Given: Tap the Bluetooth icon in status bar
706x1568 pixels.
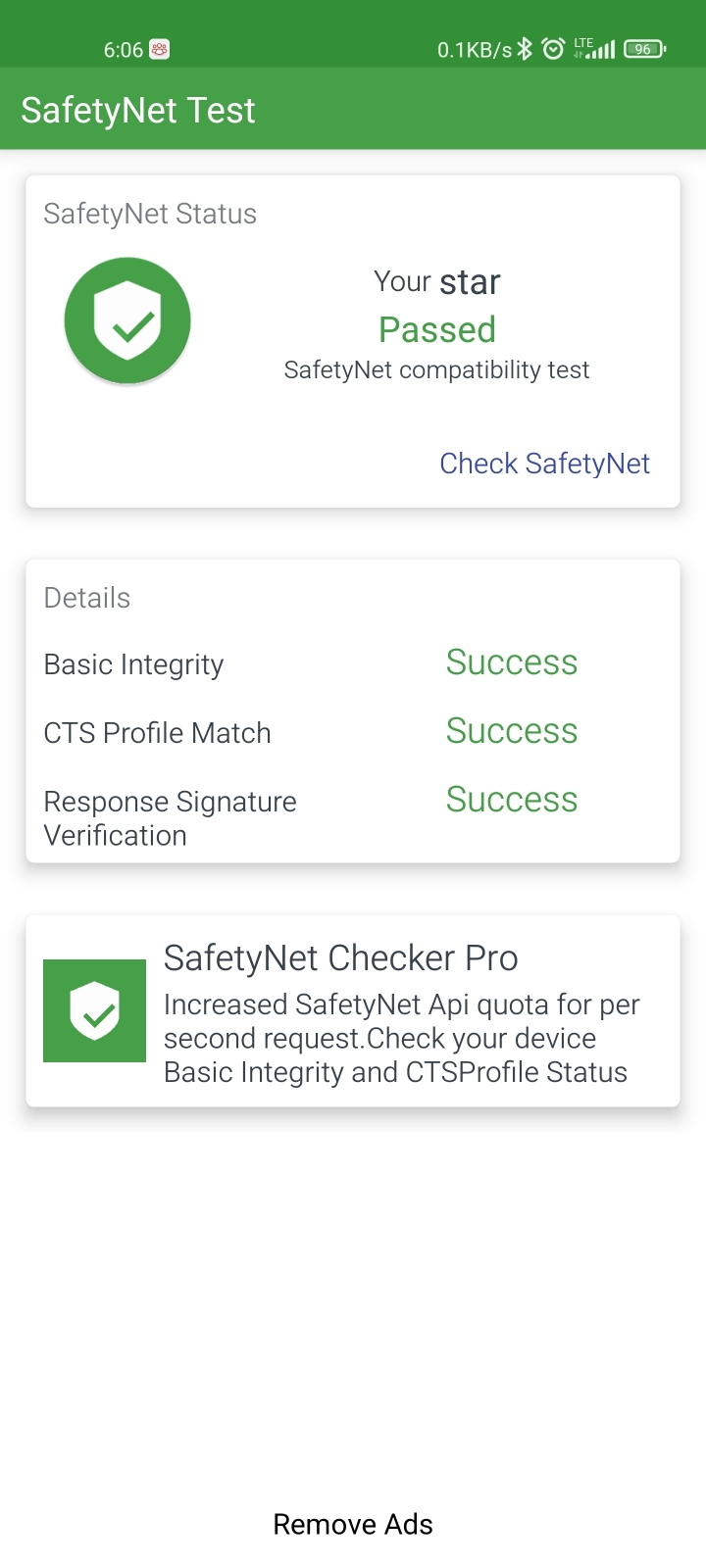Looking at the screenshot, I should [525, 49].
